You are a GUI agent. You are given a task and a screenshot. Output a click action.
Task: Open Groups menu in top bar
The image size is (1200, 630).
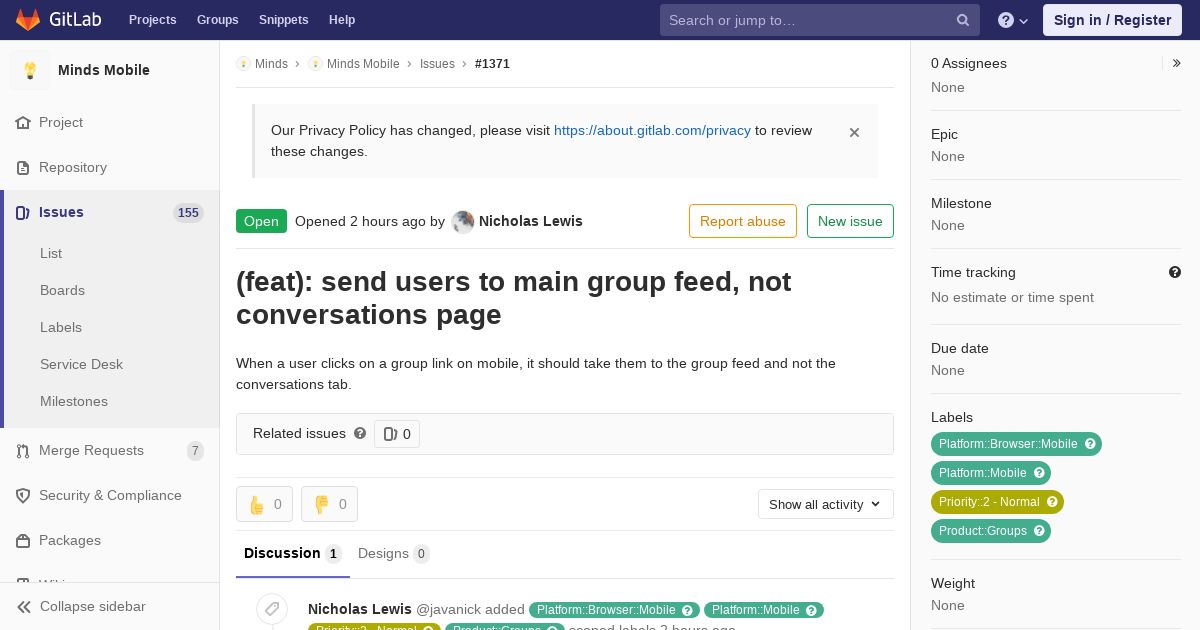[217, 20]
